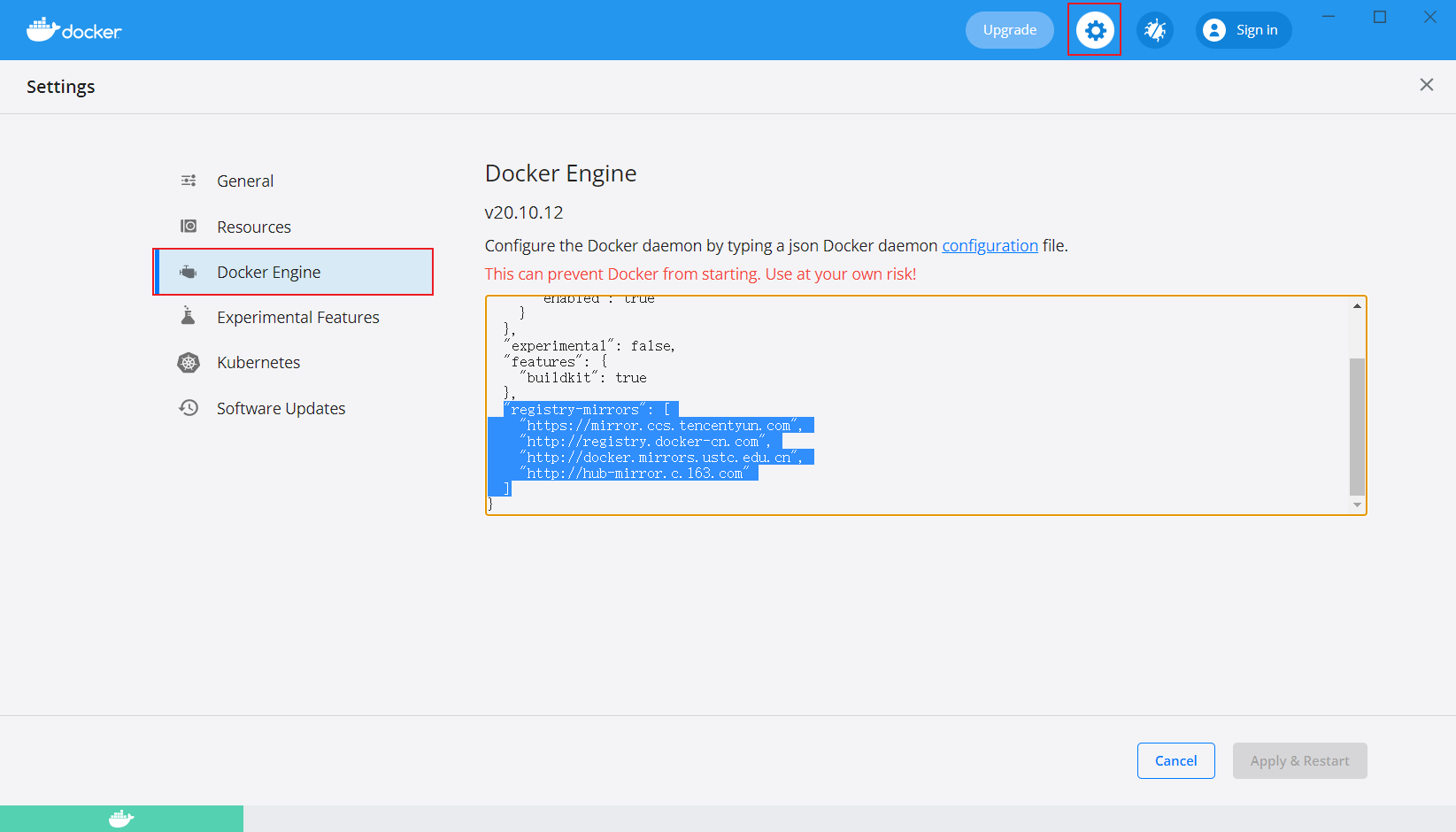
Task: Click the Experimental Features flask icon
Action: (189, 316)
